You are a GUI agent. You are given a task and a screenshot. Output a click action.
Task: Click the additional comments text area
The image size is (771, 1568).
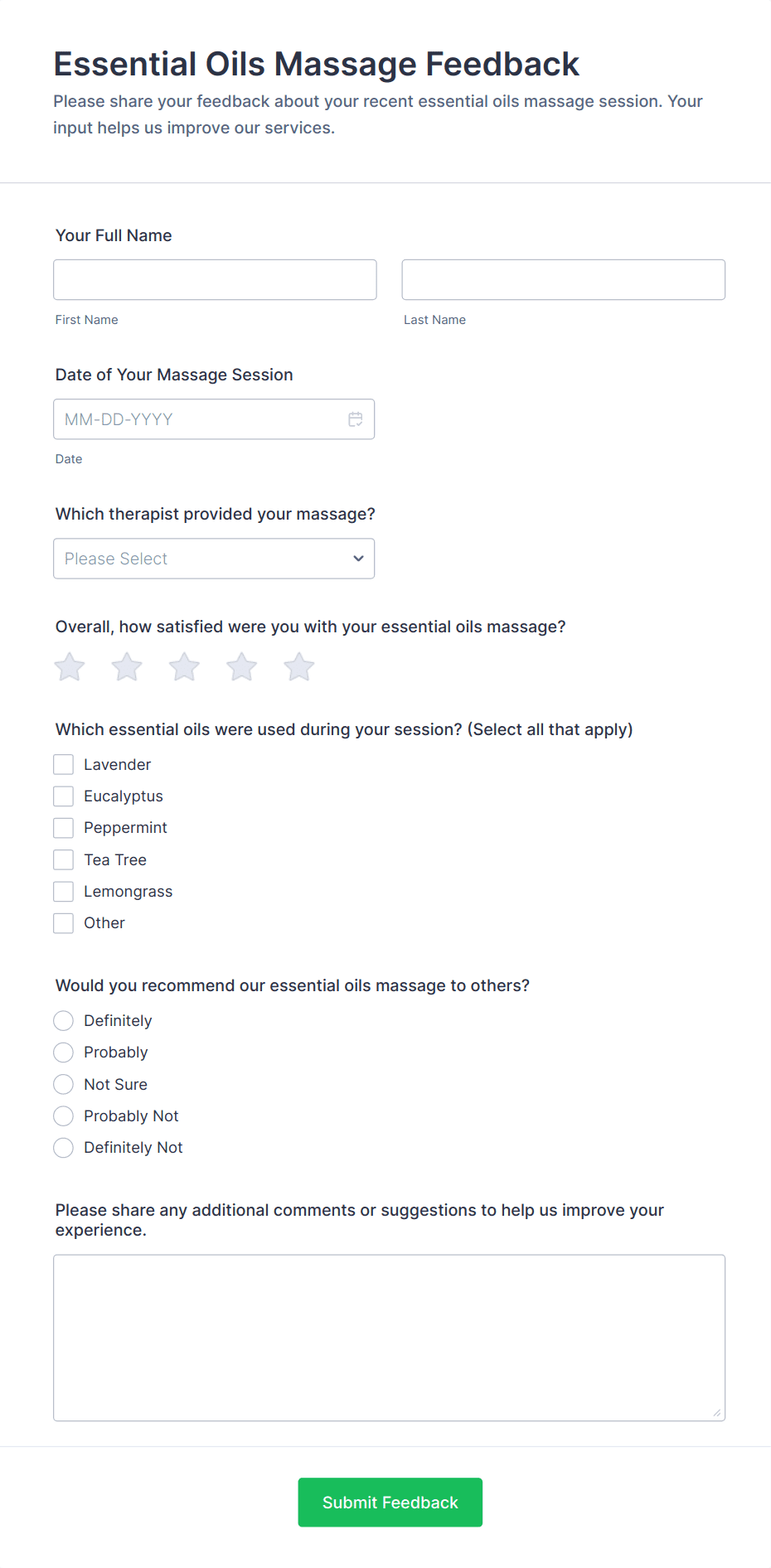pyautogui.click(x=390, y=1338)
